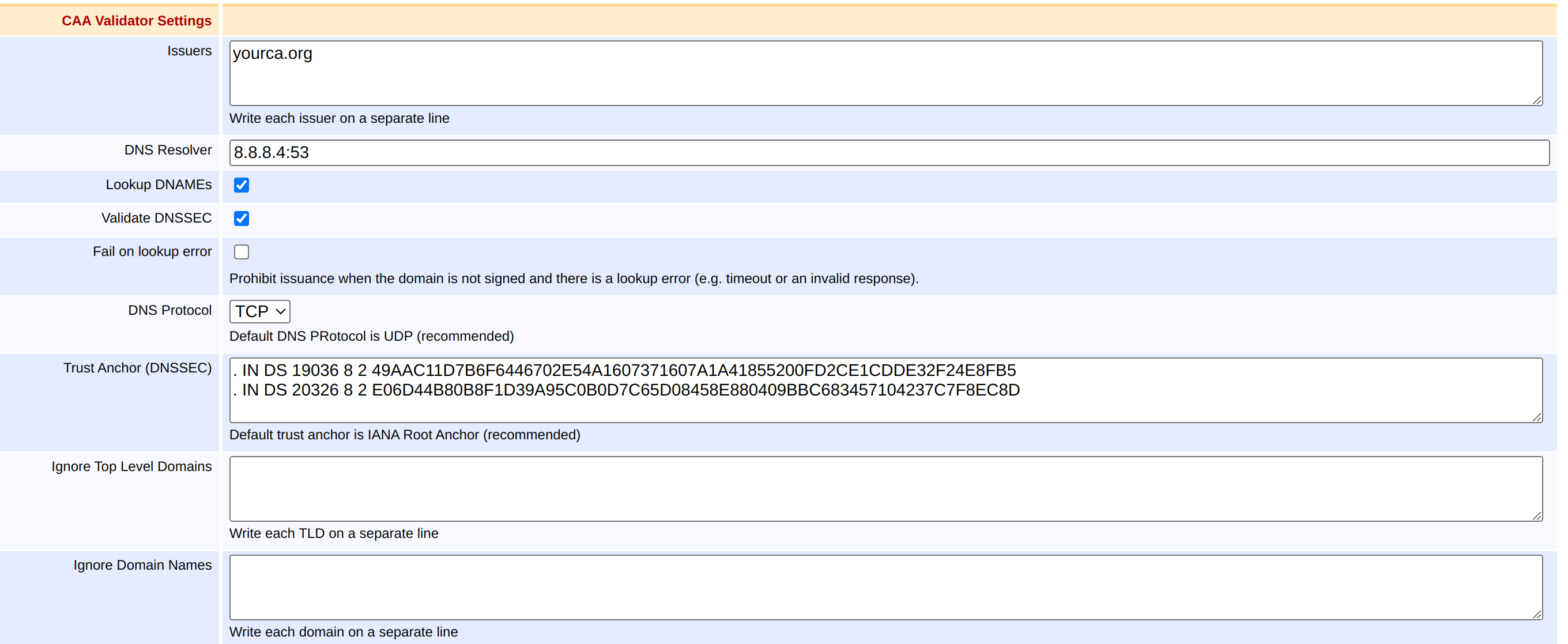Click the CAA Validator Settings heading
Image resolution: width=1568 pixels, height=644 pixels.
[137, 21]
